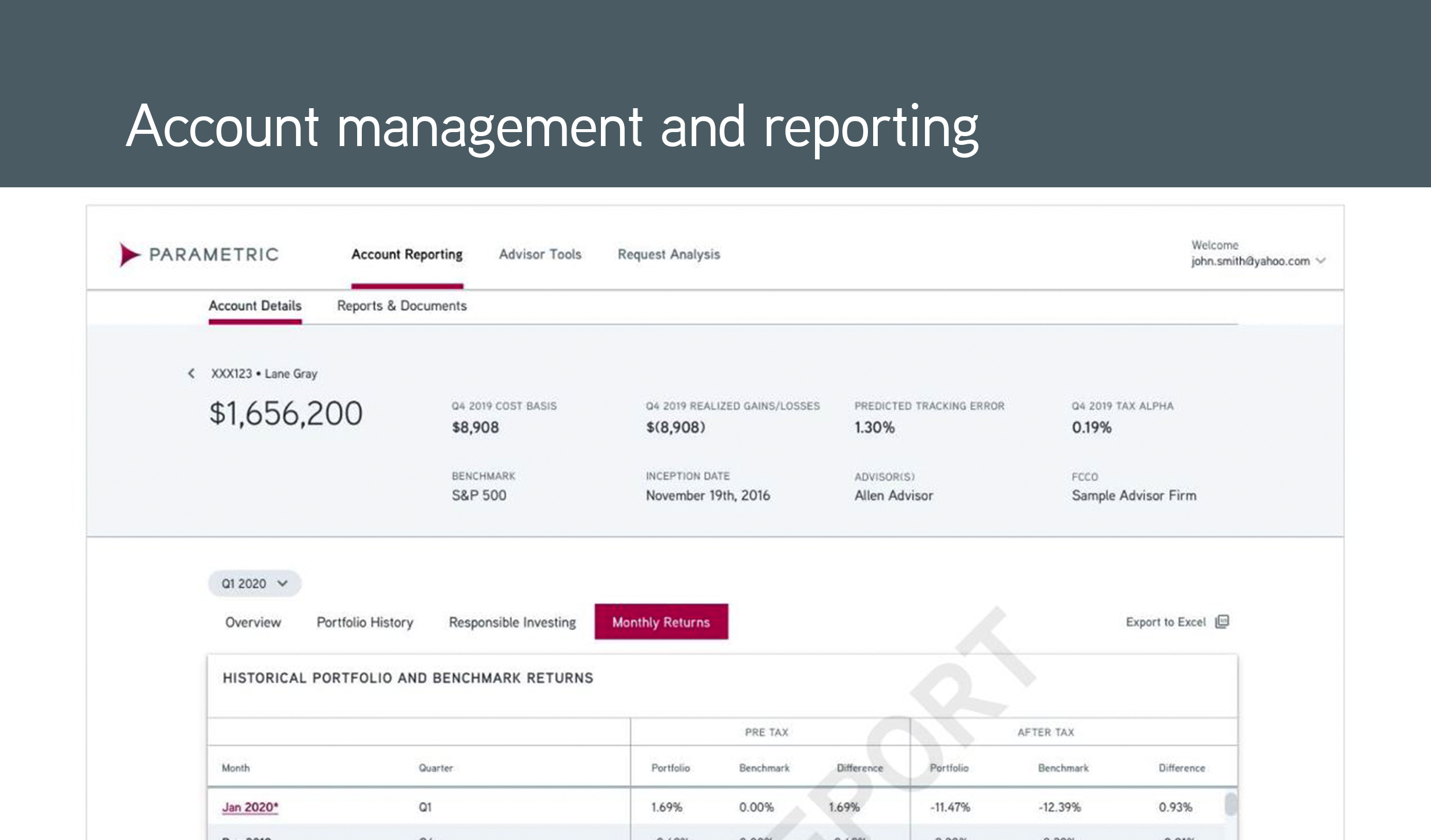Select the Responsible Investing tab
Image resolution: width=1431 pixels, height=840 pixels.
pos(512,622)
